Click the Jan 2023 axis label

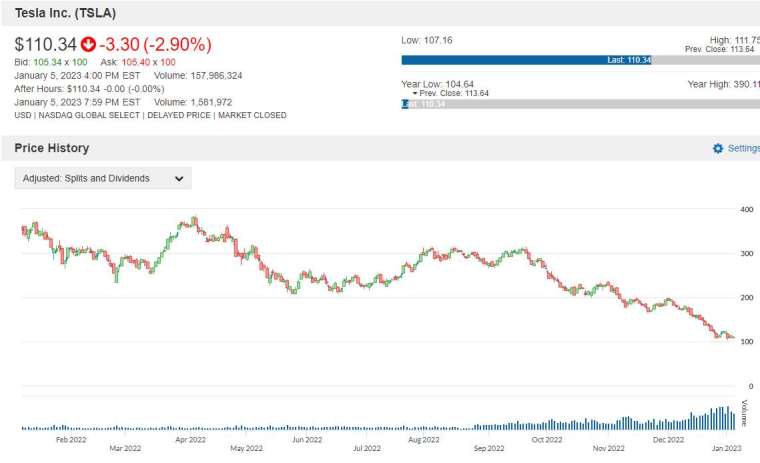point(727,448)
